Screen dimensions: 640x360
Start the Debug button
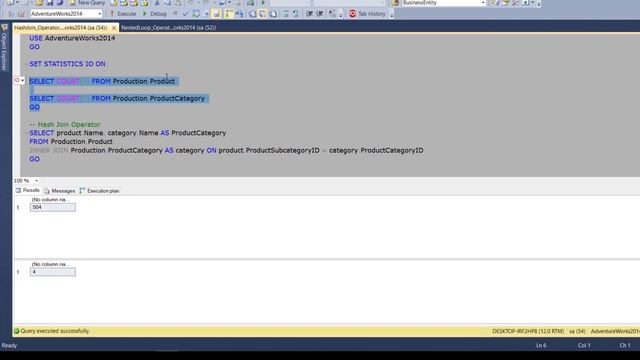155,13
